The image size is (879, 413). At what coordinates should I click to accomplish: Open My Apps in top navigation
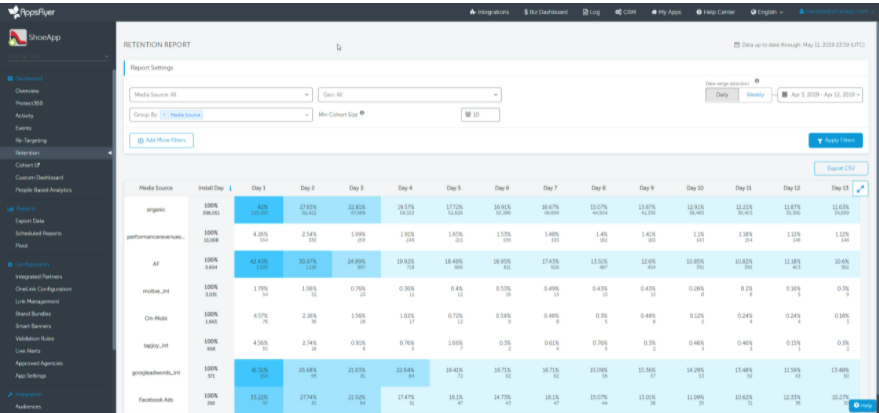(x=666, y=12)
